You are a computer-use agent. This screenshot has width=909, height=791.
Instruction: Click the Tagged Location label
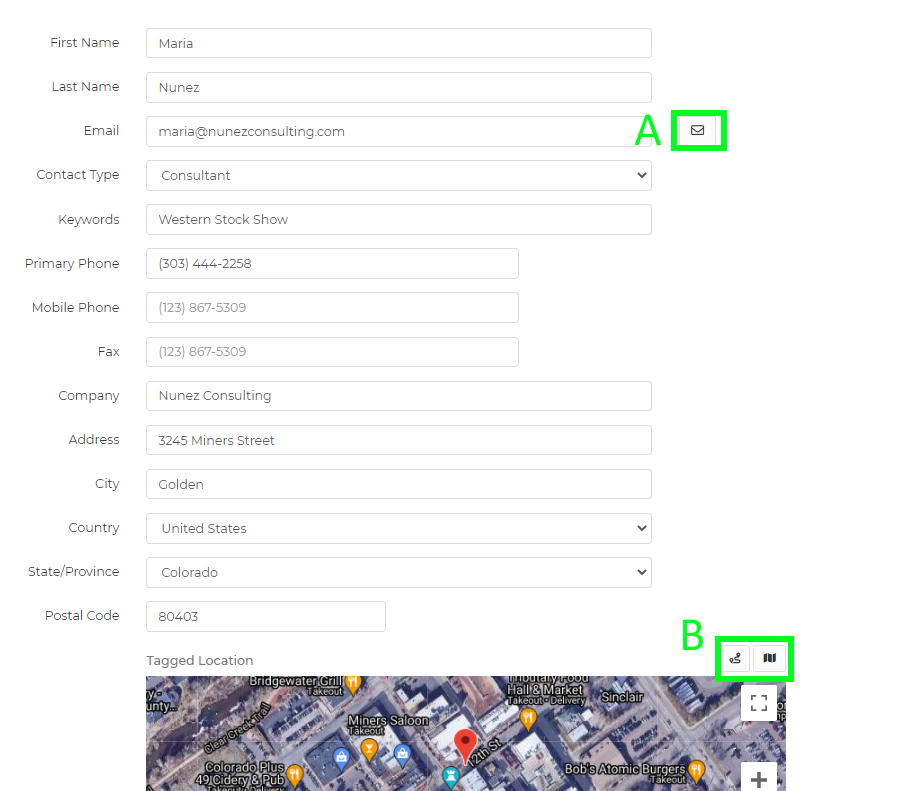[199, 661]
